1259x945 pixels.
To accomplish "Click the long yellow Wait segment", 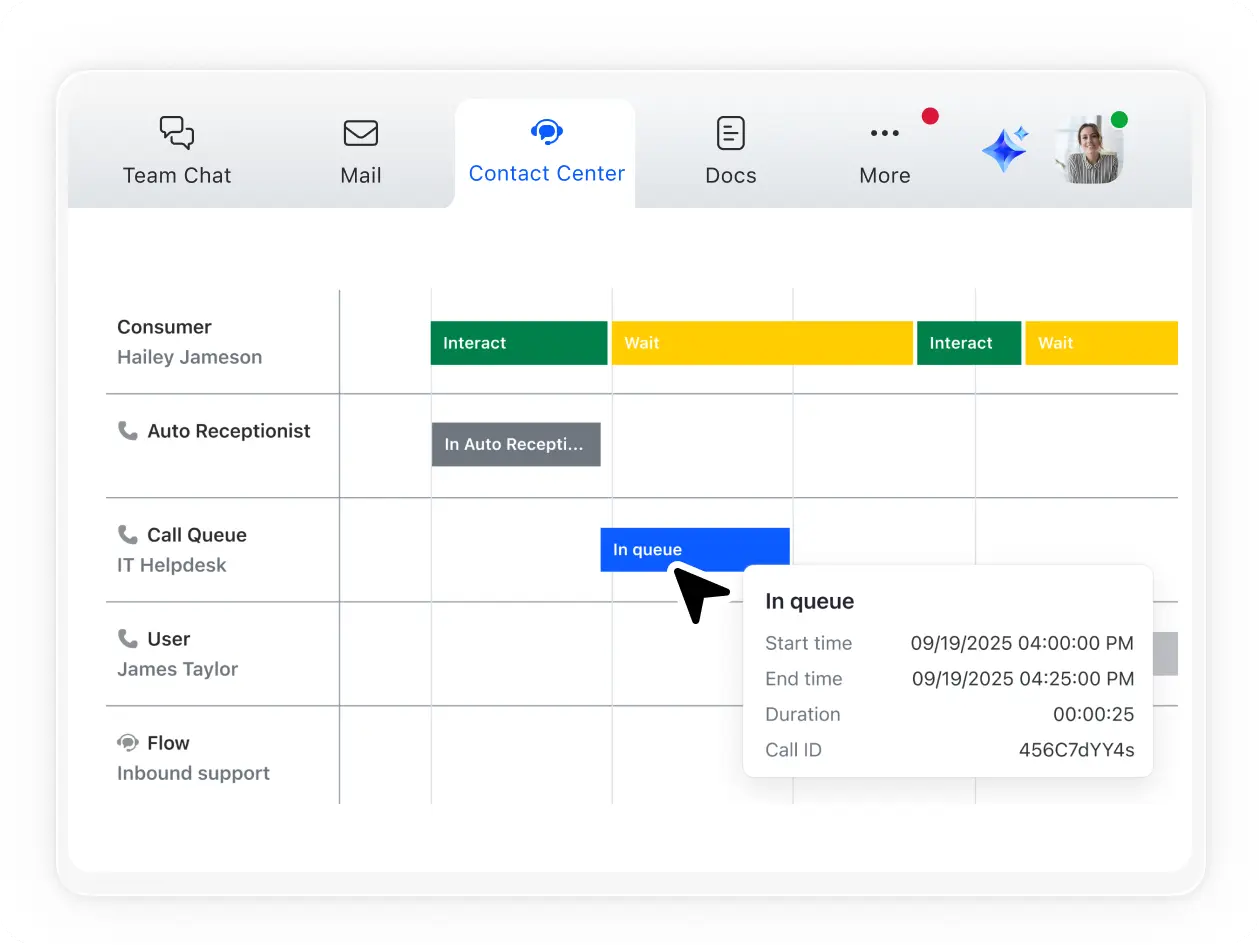I will click(762, 343).
